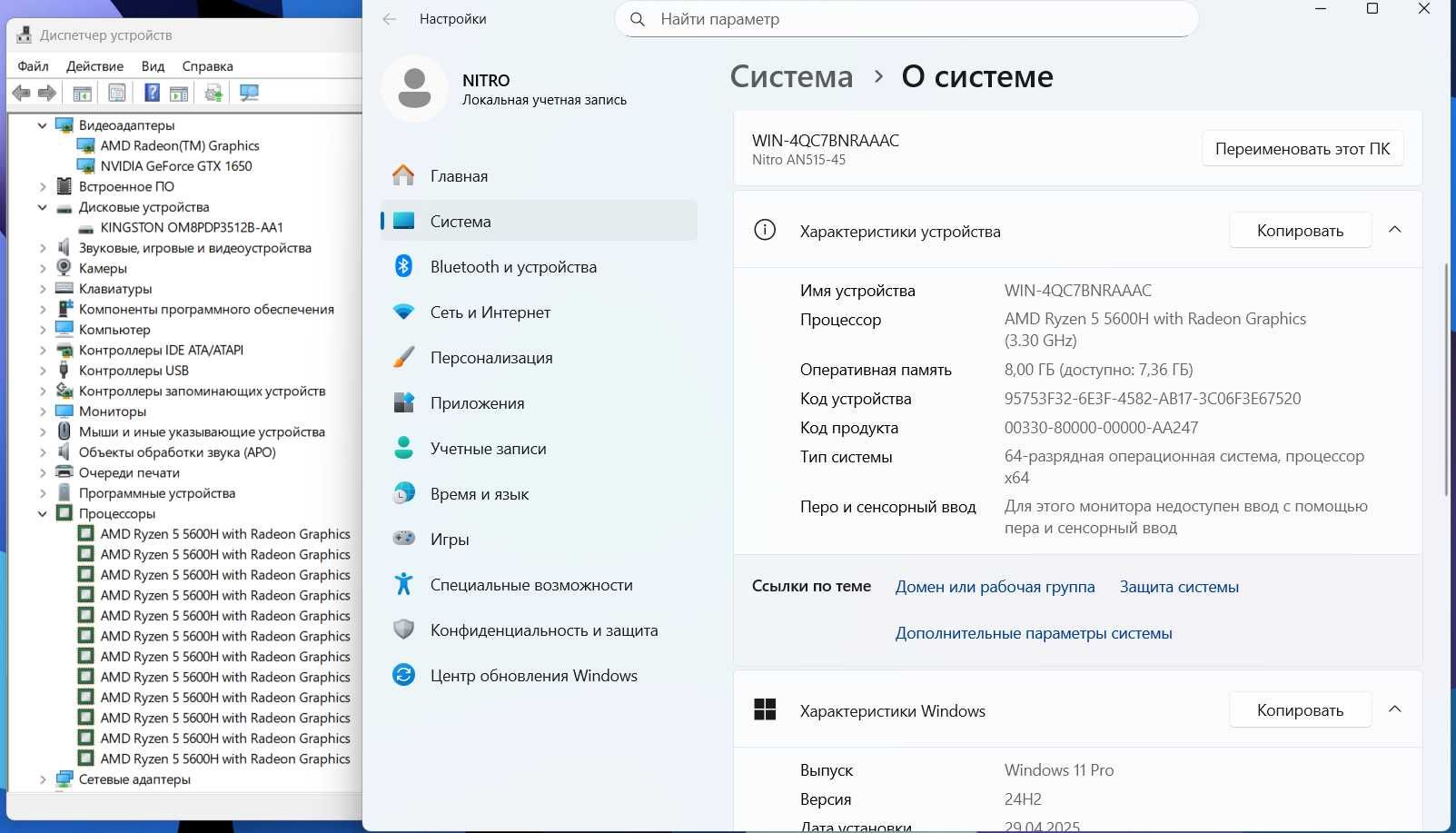1456x833 pixels.
Task: Click the Forward arrow in Device Manager toolbar
Action: tap(47, 93)
